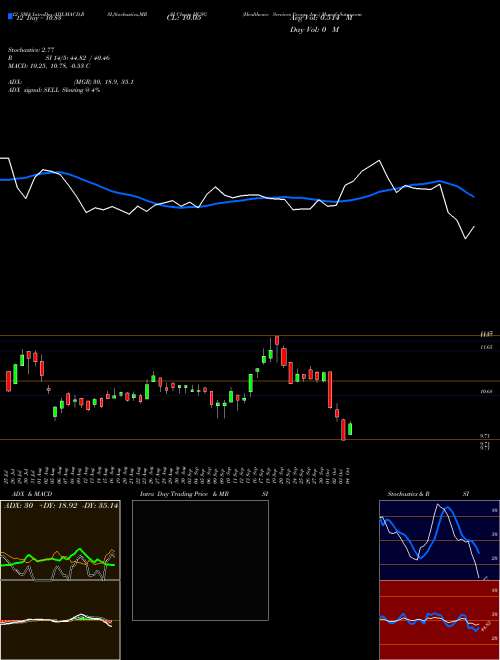Viewport: 500px width, 660px height.
Task: Click the "Stochastics & R" panel title
Action: point(409,494)
